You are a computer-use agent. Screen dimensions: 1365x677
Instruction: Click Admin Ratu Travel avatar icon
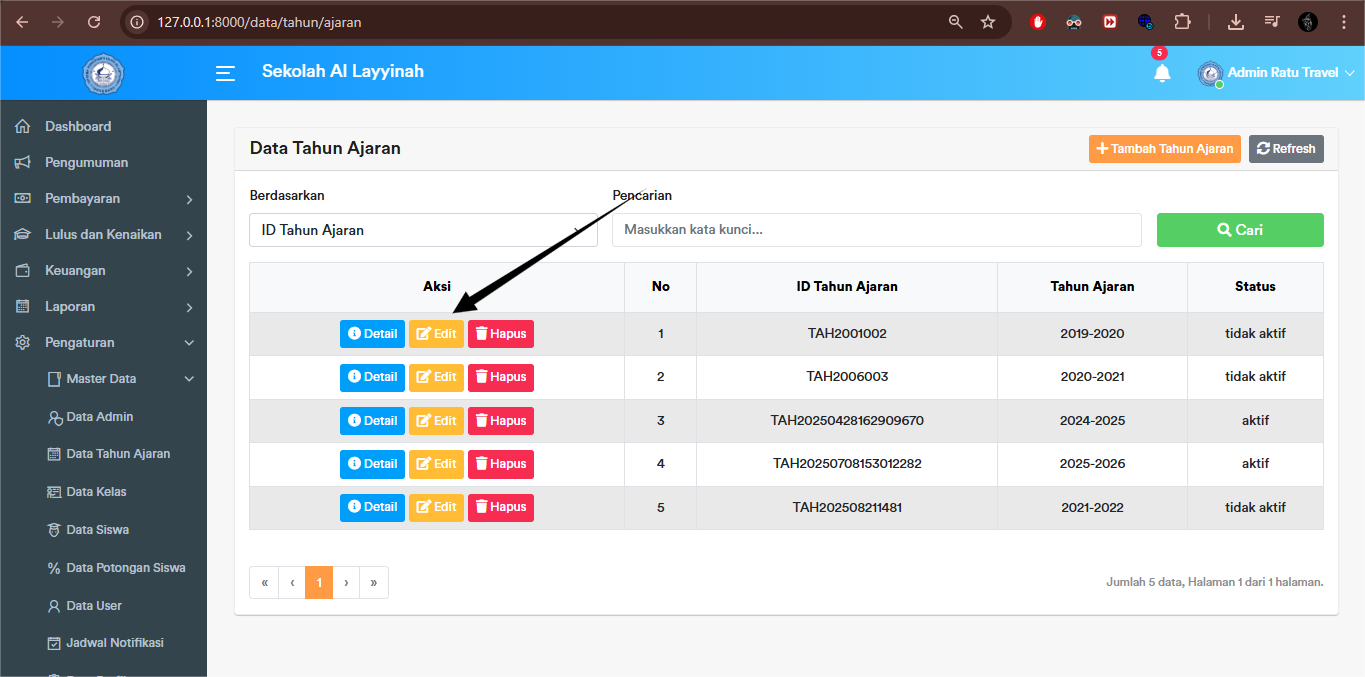[x=1210, y=73]
